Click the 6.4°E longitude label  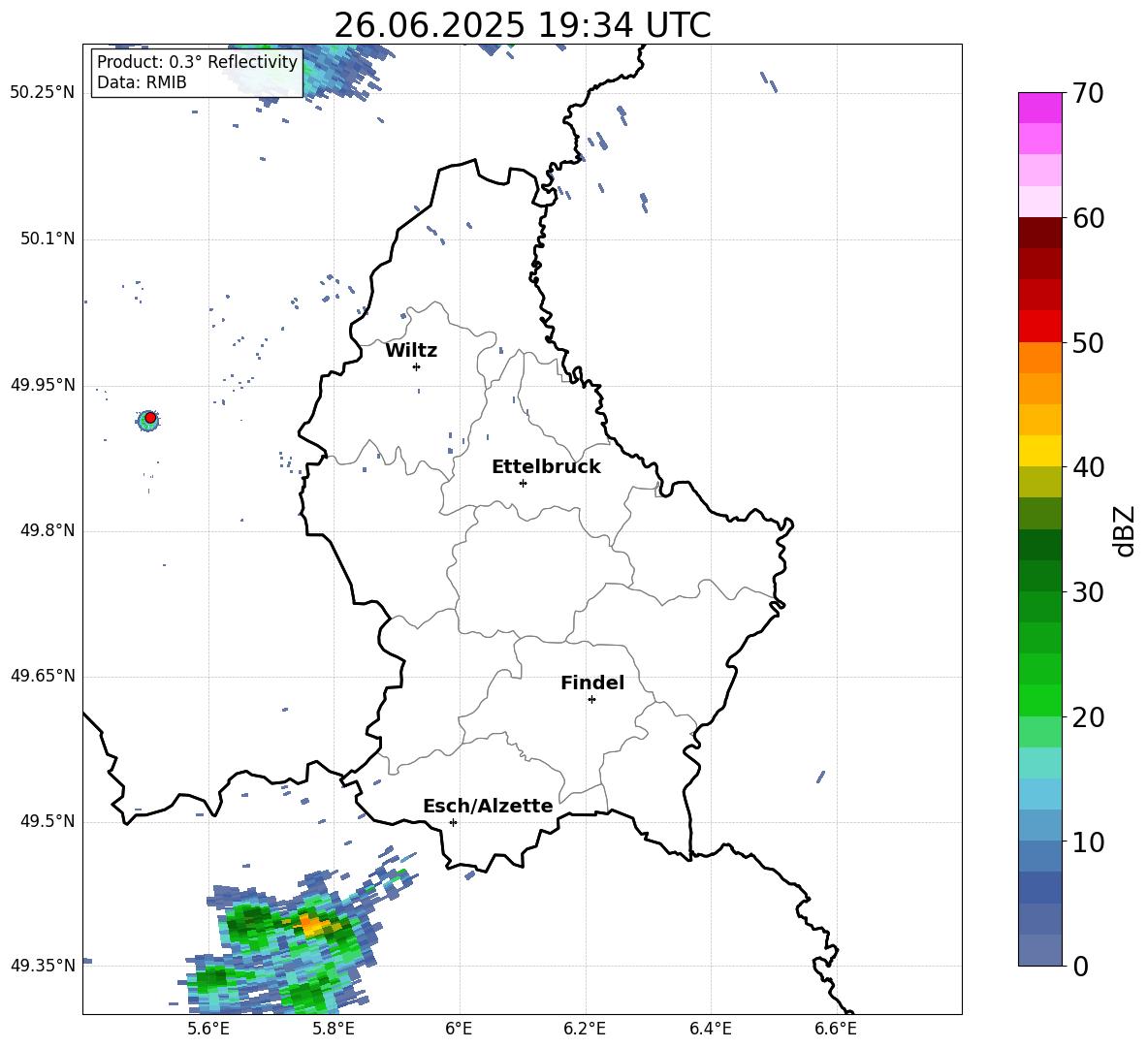(710, 1029)
